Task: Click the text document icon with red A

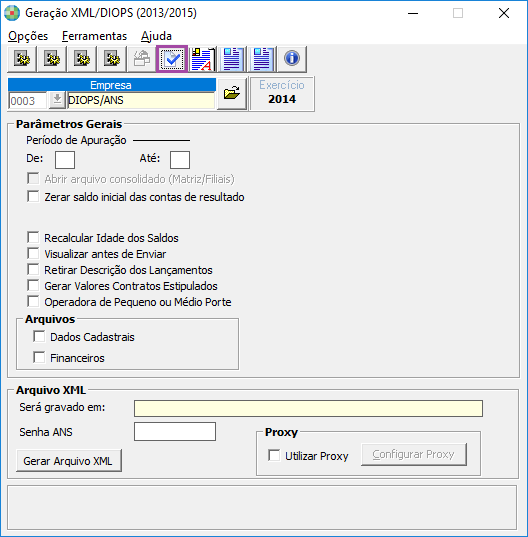Action: (x=202, y=59)
